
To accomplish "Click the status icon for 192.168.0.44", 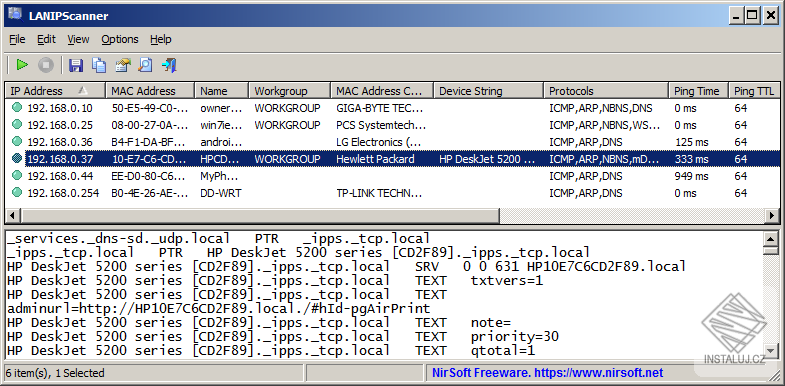I will (17, 176).
